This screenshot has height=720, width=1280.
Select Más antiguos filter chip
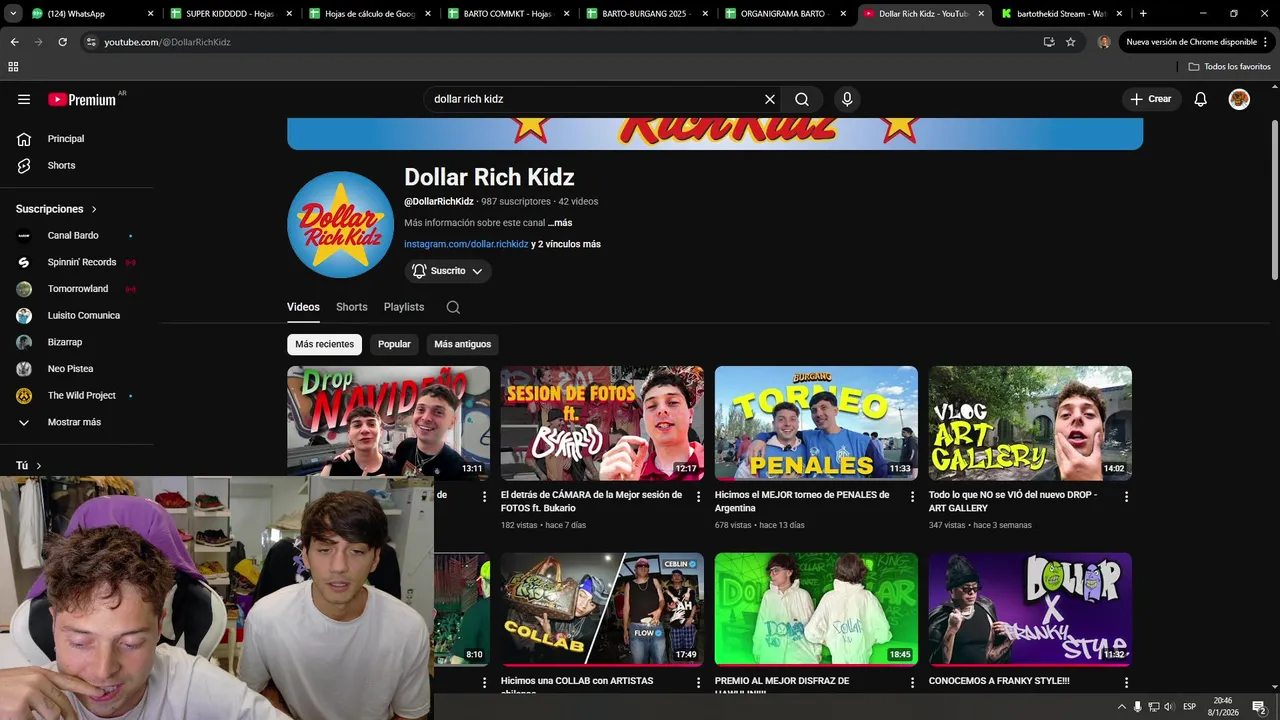(x=463, y=344)
